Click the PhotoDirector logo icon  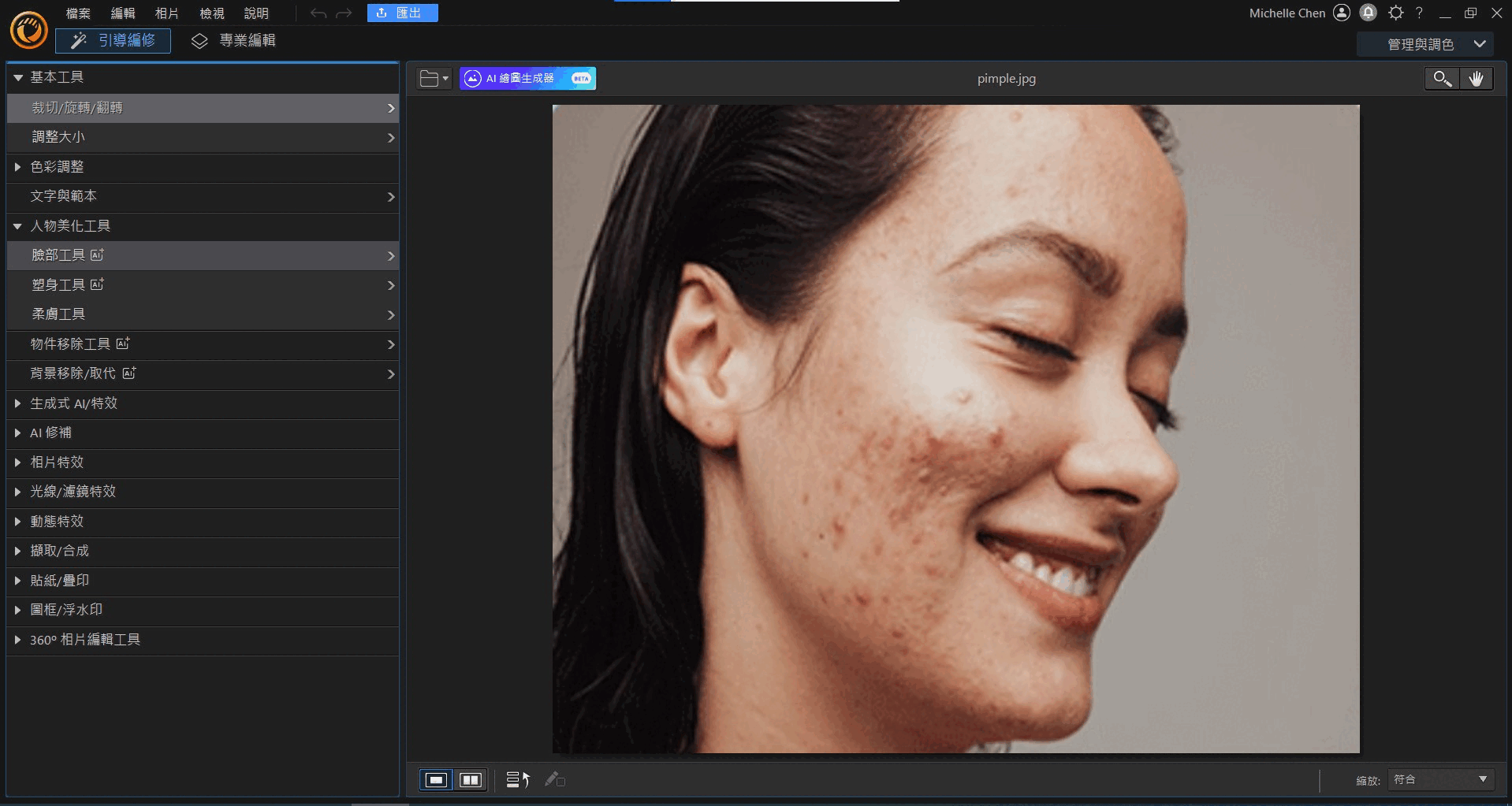[x=29, y=31]
